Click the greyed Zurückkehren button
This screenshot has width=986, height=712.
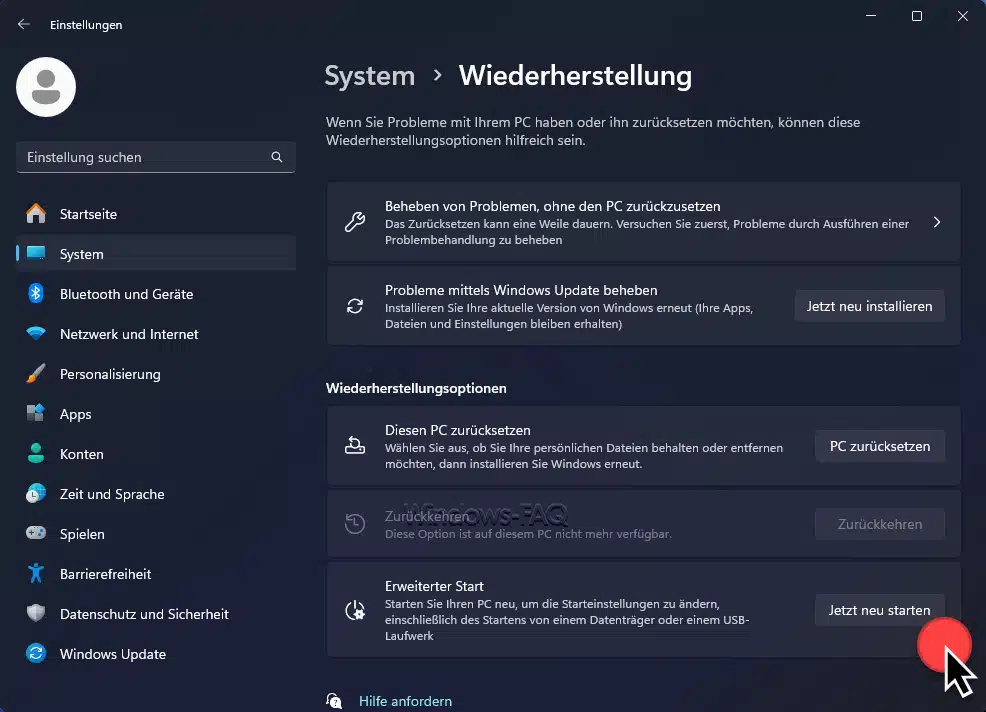click(880, 524)
